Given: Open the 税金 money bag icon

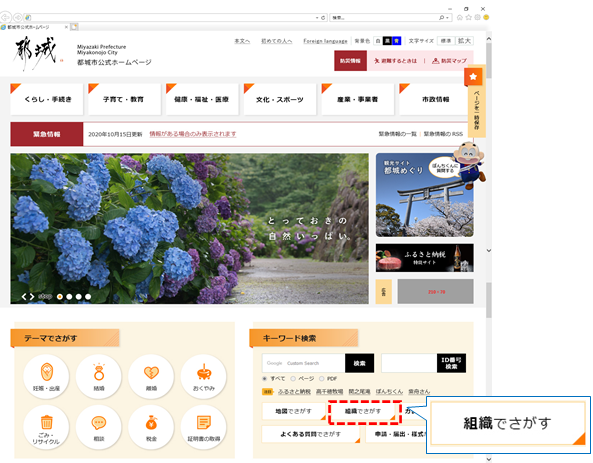Looking at the screenshot, I should point(151,427).
